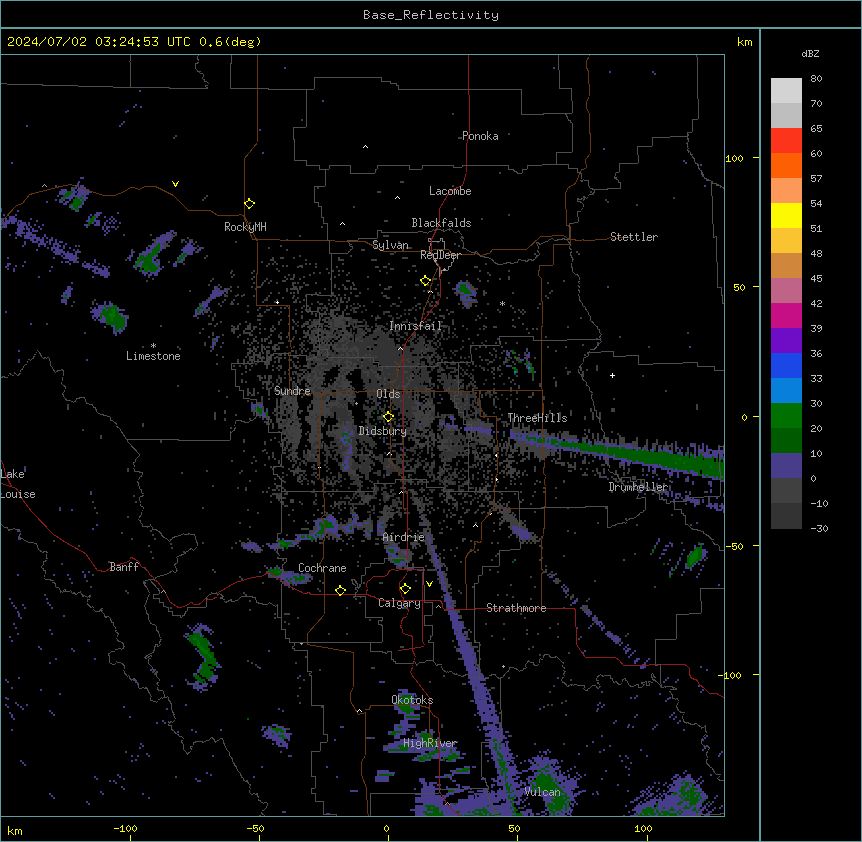Click the HighRiver label
The width and height of the screenshot is (862, 842).
[430, 743]
